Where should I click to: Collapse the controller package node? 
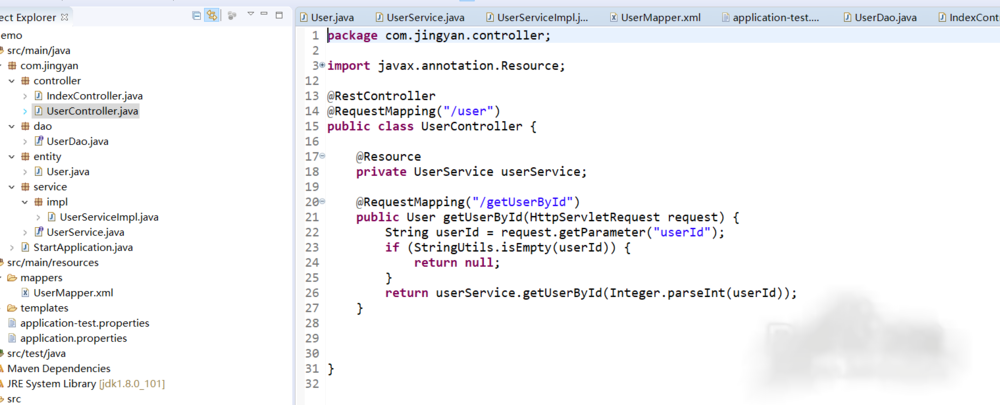click(x=11, y=81)
